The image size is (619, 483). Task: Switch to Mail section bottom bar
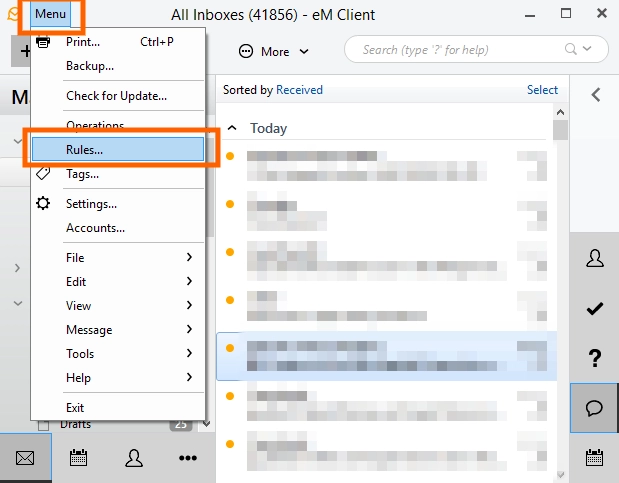25,458
